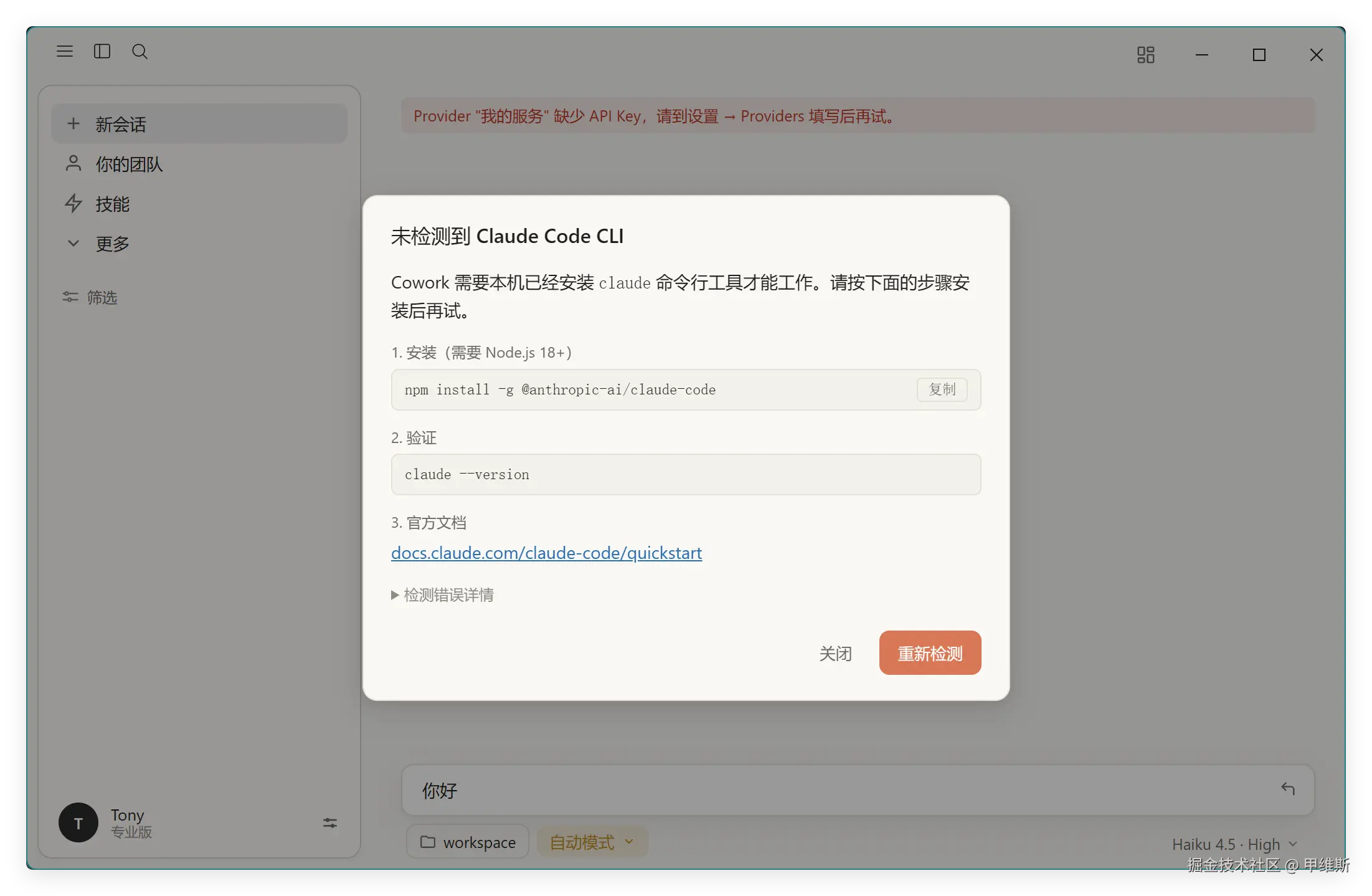Click the Tony profile avatar
Viewport: 1372px width, 896px height.
78,822
